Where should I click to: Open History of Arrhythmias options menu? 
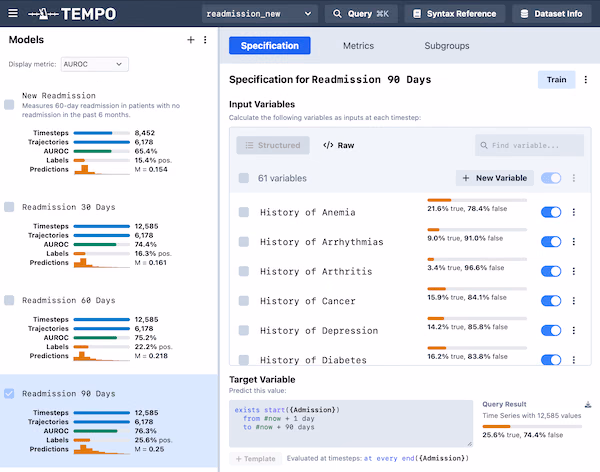click(x=574, y=242)
